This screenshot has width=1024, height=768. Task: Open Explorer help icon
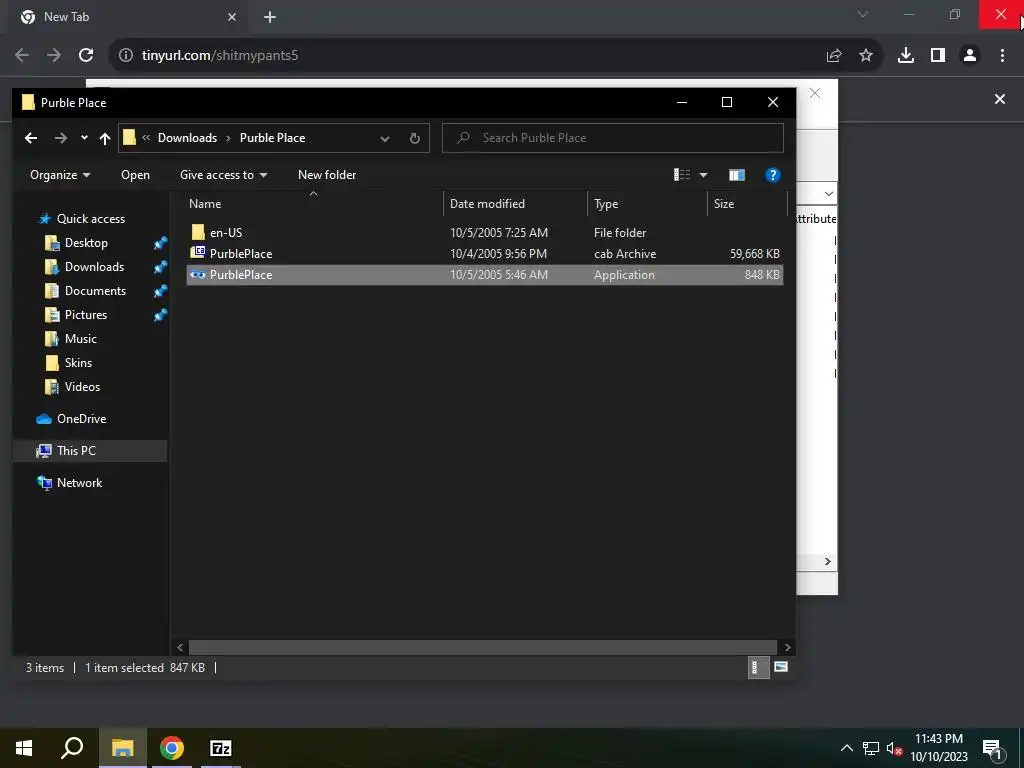(773, 174)
